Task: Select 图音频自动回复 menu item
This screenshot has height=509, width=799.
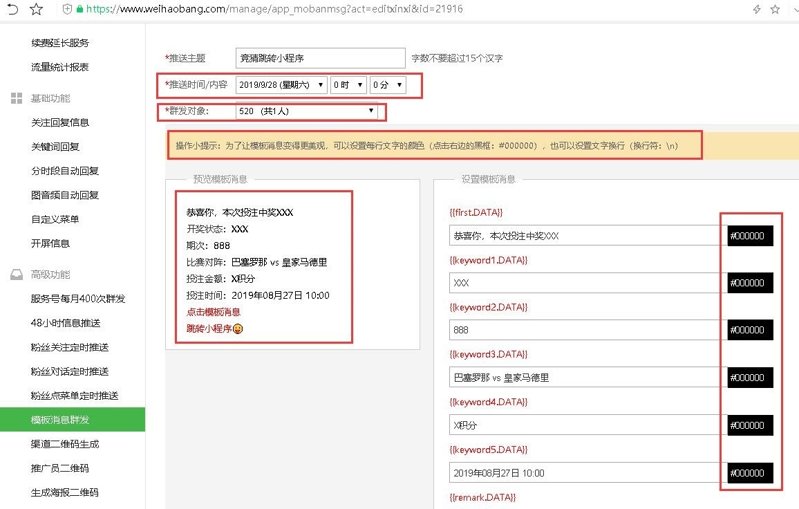Action: pyautogui.click(x=65, y=195)
